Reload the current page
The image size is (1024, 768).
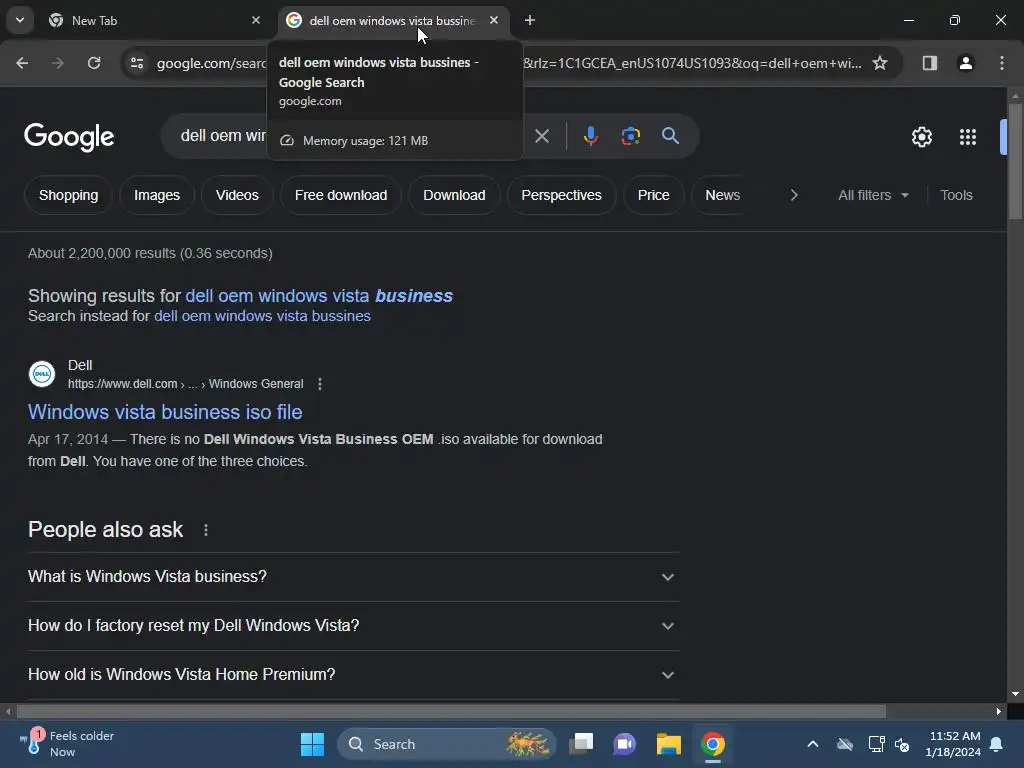pos(94,63)
